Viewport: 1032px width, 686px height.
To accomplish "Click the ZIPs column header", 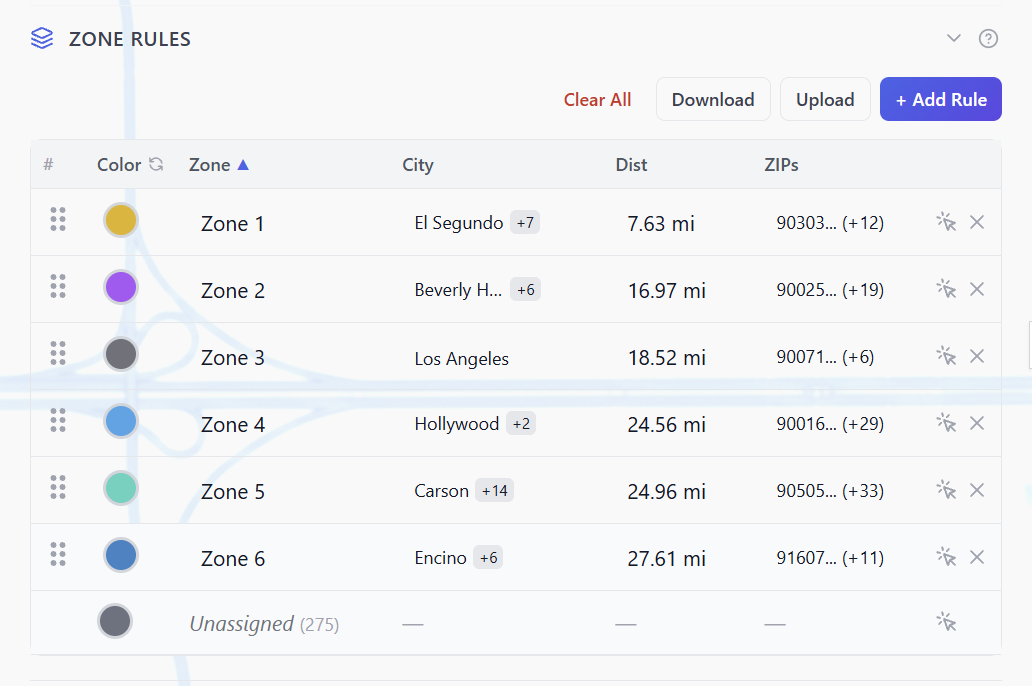I will point(781,165).
